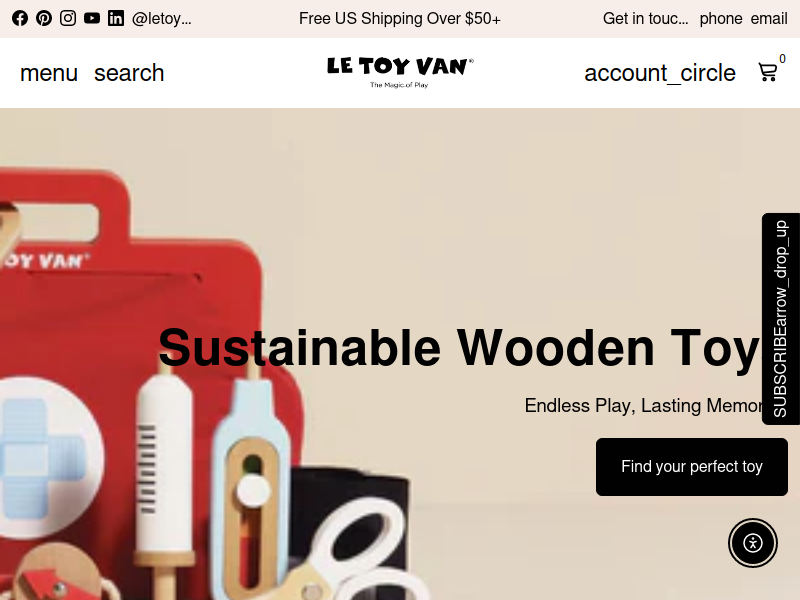
Task: Open the LinkedIn social icon
Action: 116,18
